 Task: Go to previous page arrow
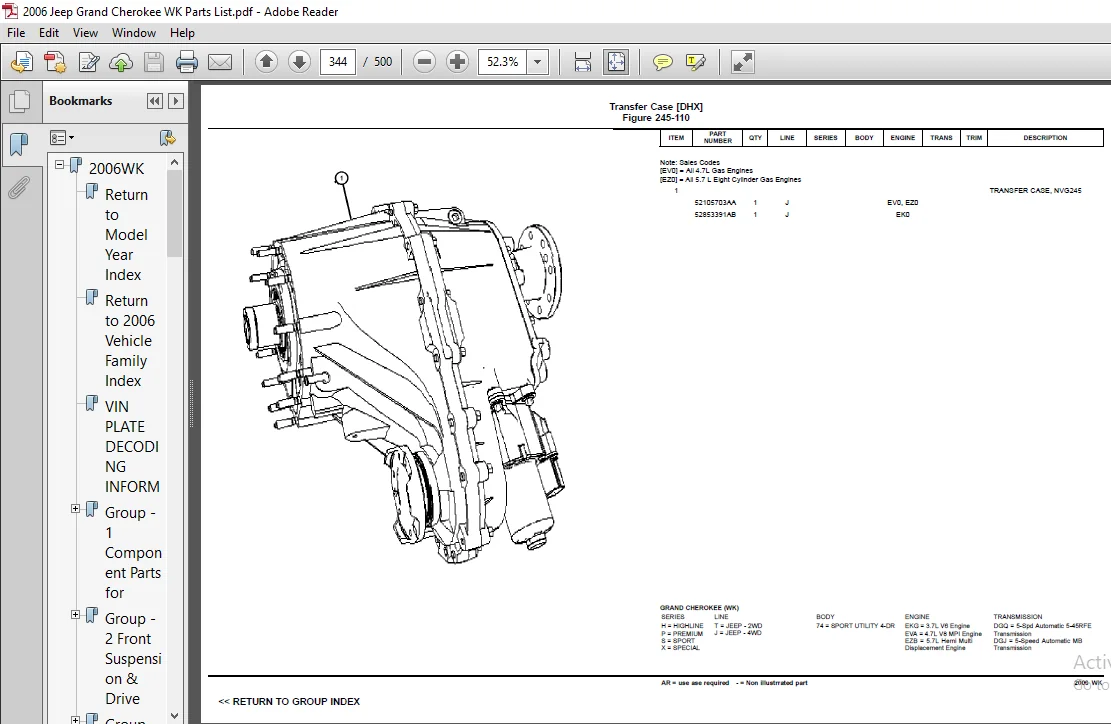266,62
